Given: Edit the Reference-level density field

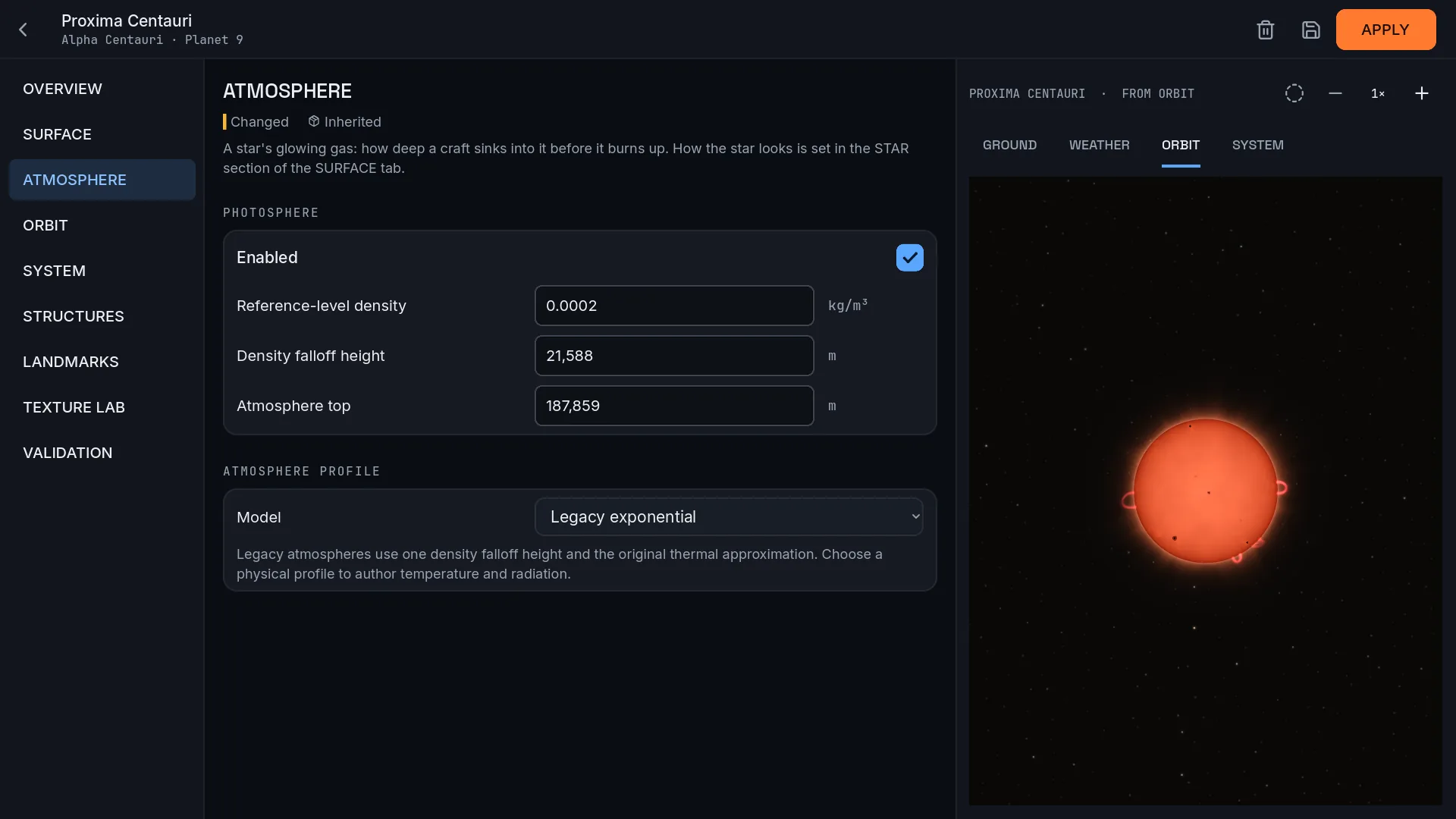Looking at the screenshot, I should (x=673, y=306).
